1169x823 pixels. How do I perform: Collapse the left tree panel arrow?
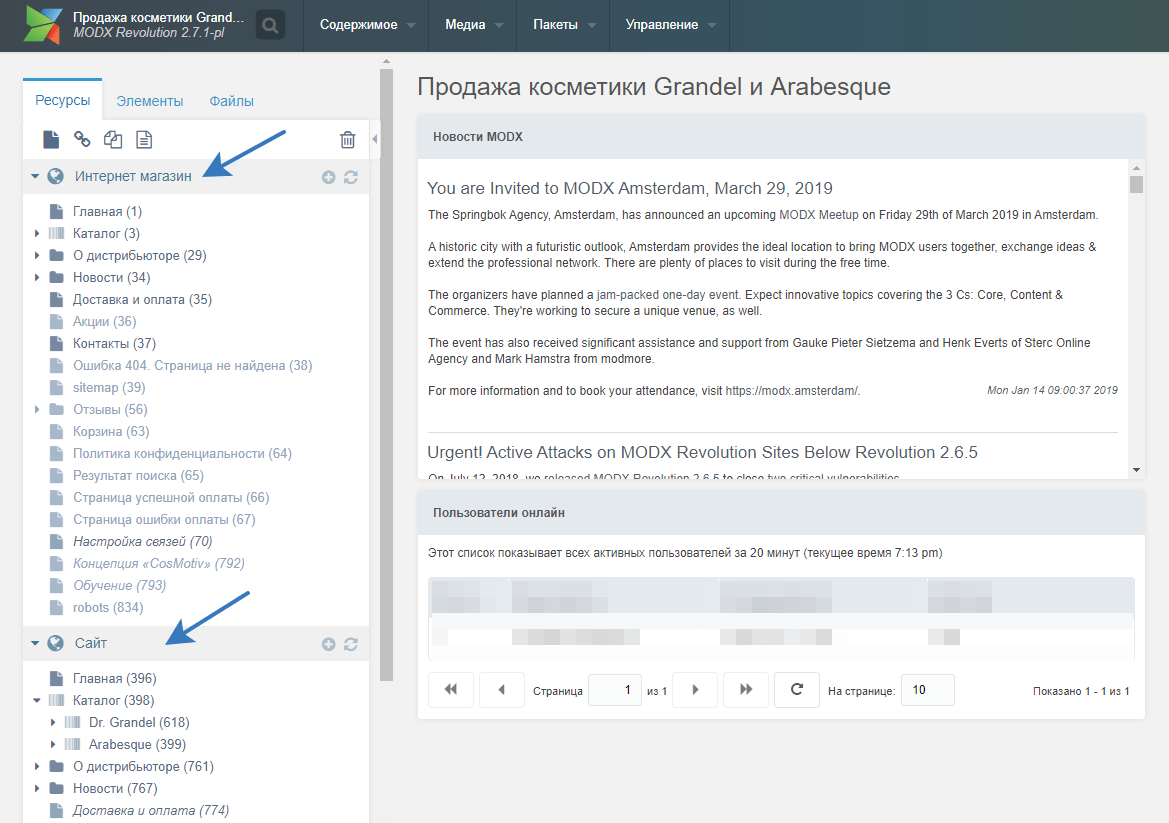click(375, 139)
